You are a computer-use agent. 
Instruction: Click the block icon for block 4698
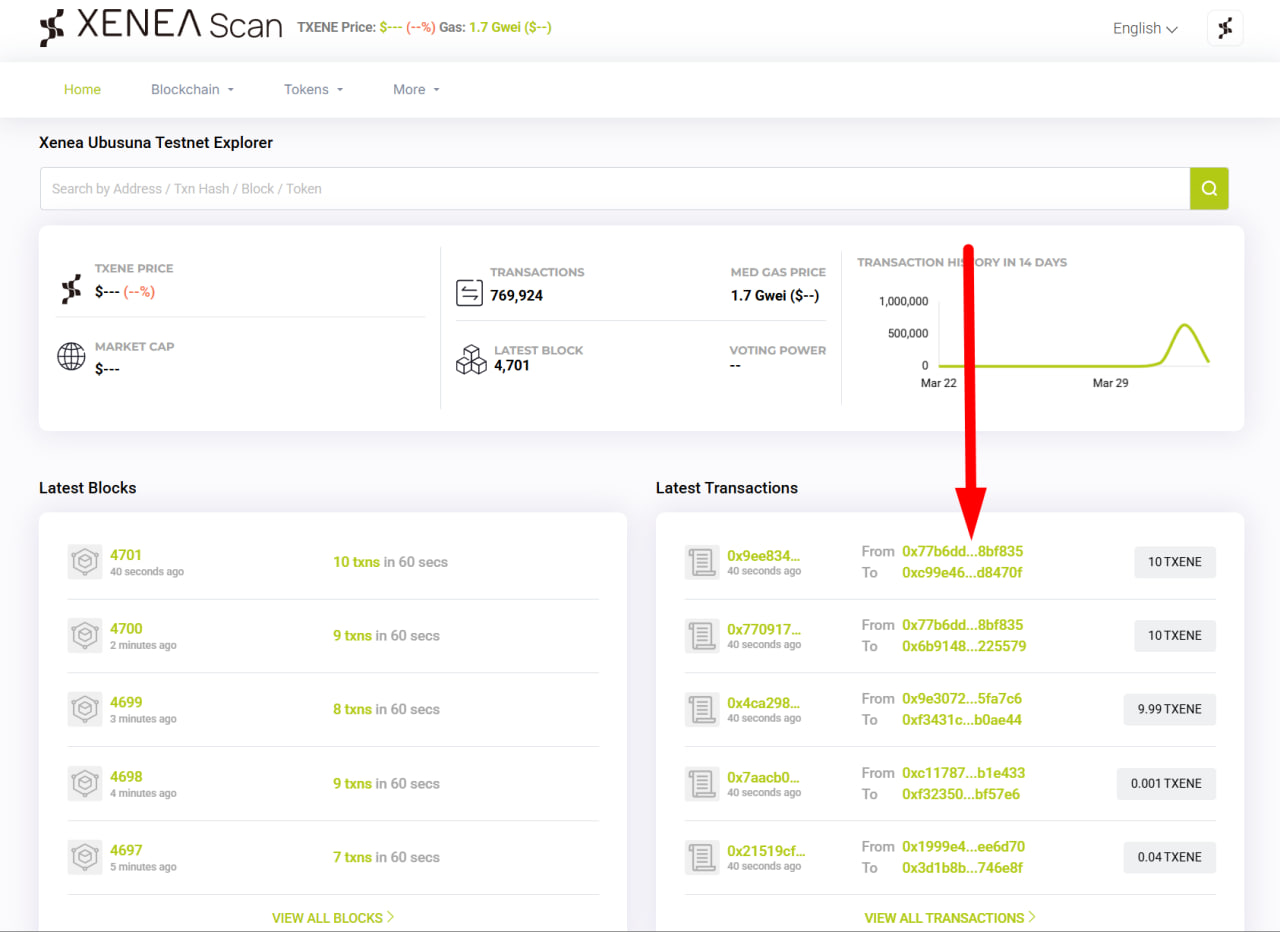(x=85, y=784)
